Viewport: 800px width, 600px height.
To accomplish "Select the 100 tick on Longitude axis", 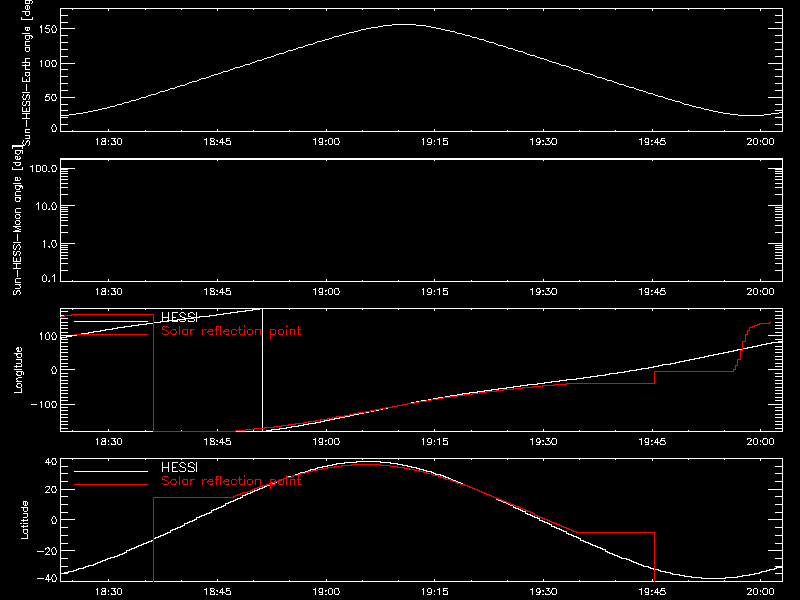I will click(48, 336).
